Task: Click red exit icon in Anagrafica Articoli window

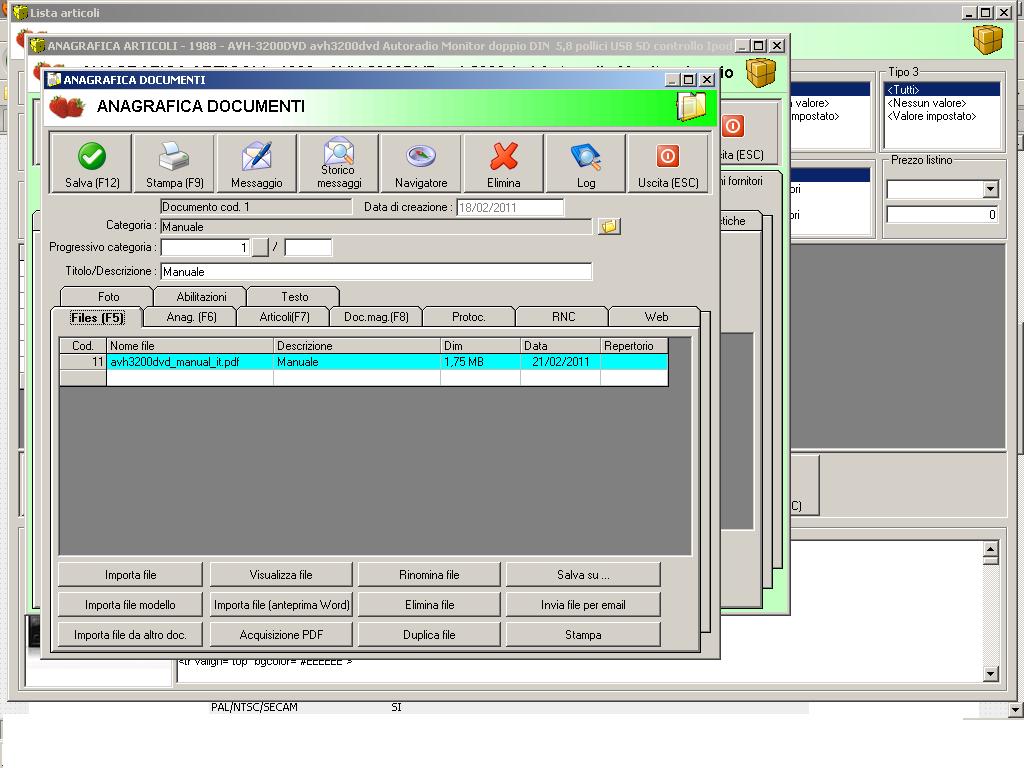Action: pos(733,125)
